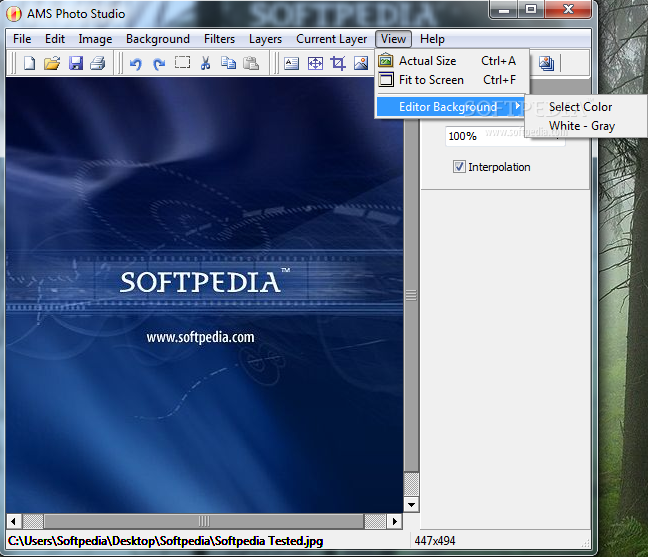Toggle the Interpolation checkbox
648x557 pixels.
pos(459,167)
